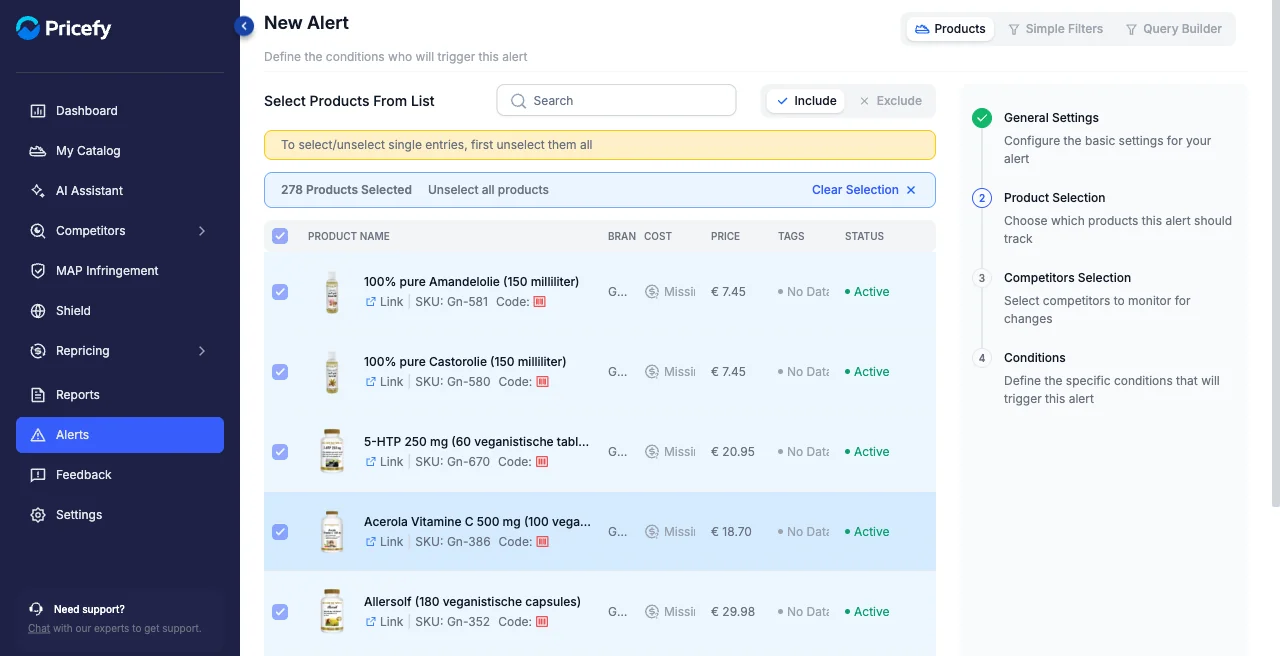The image size is (1280, 656).
Task: Click missing cost icon for Castorolie row
Action: point(652,372)
